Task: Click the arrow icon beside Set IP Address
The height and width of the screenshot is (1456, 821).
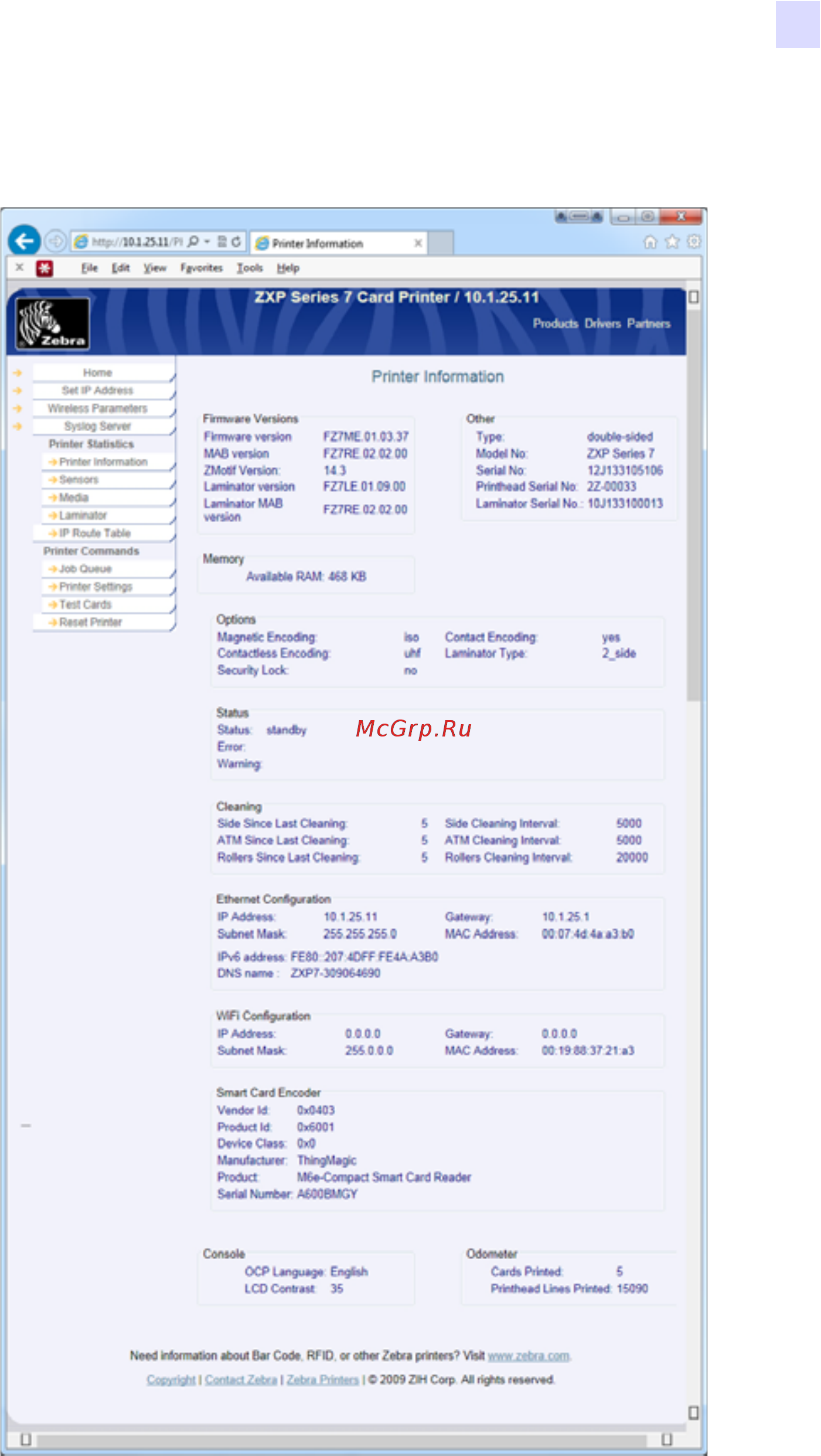Action: pyautogui.click(x=18, y=390)
